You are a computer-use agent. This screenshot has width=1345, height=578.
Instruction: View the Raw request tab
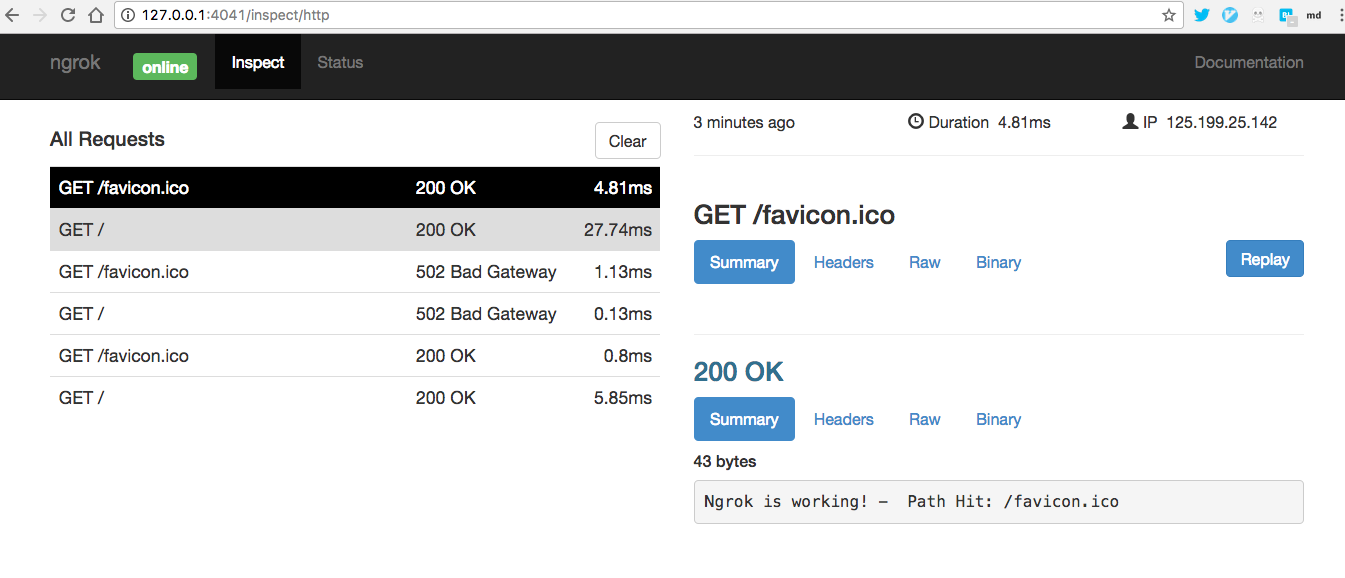click(x=924, y=262)
